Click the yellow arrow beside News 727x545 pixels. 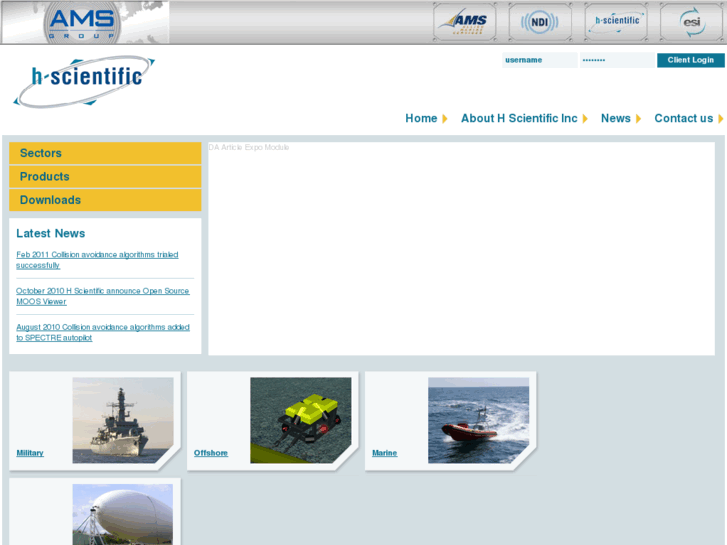(x=638, y=119)
